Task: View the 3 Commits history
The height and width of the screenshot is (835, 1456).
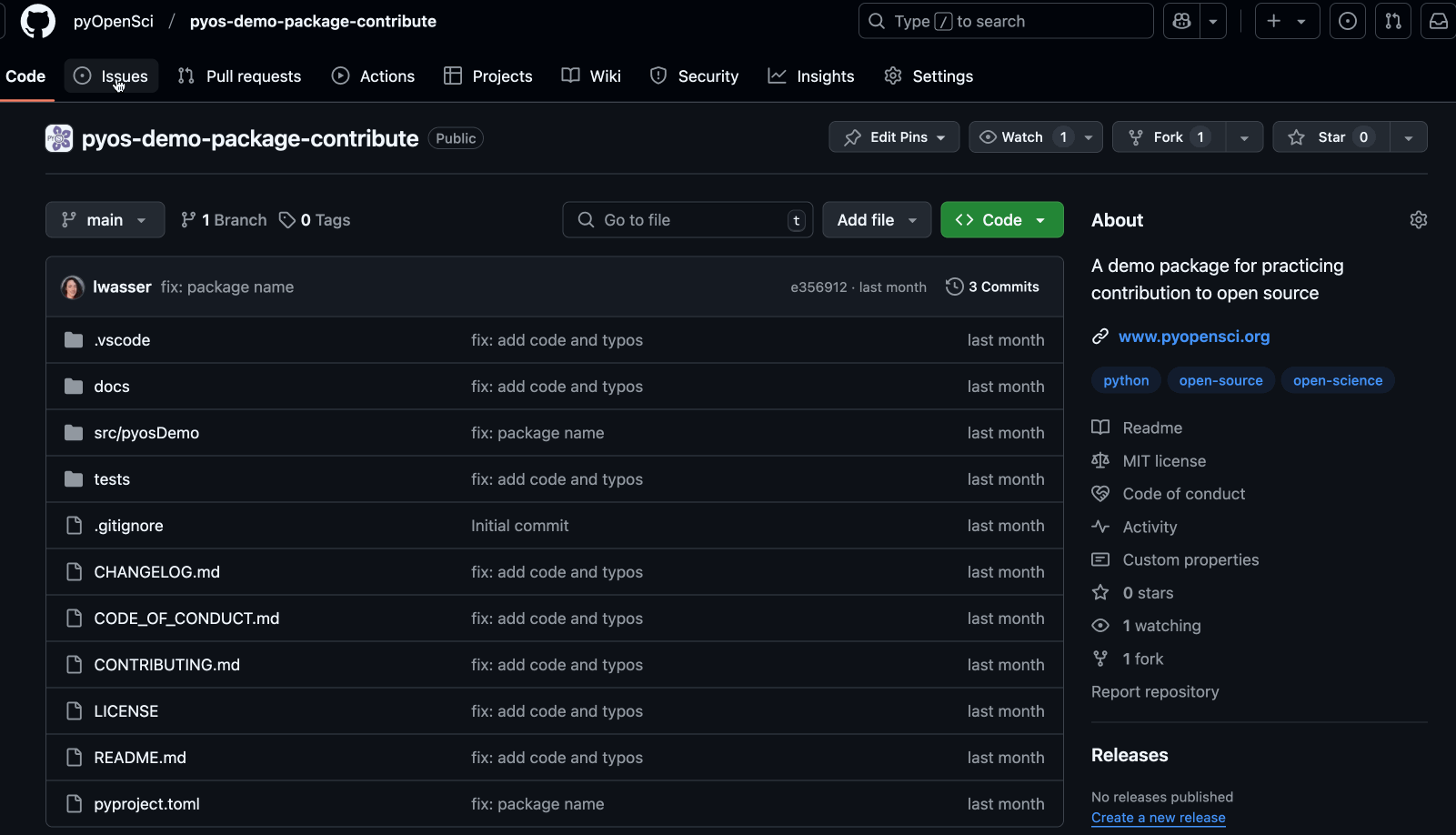Action: [x=992, y=287]
